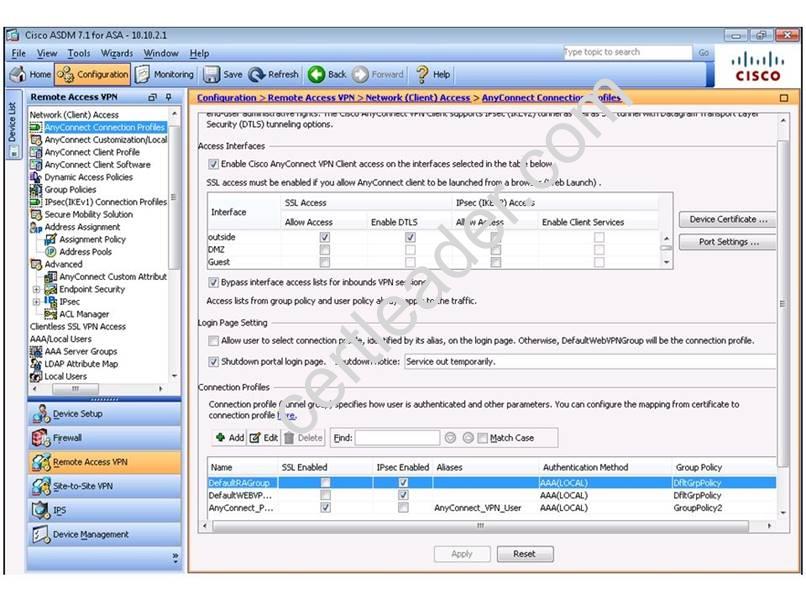The height and width of the screenshot is (605, 806).
Task: Open AAA Server Groups item
Action: pos(81,352)
